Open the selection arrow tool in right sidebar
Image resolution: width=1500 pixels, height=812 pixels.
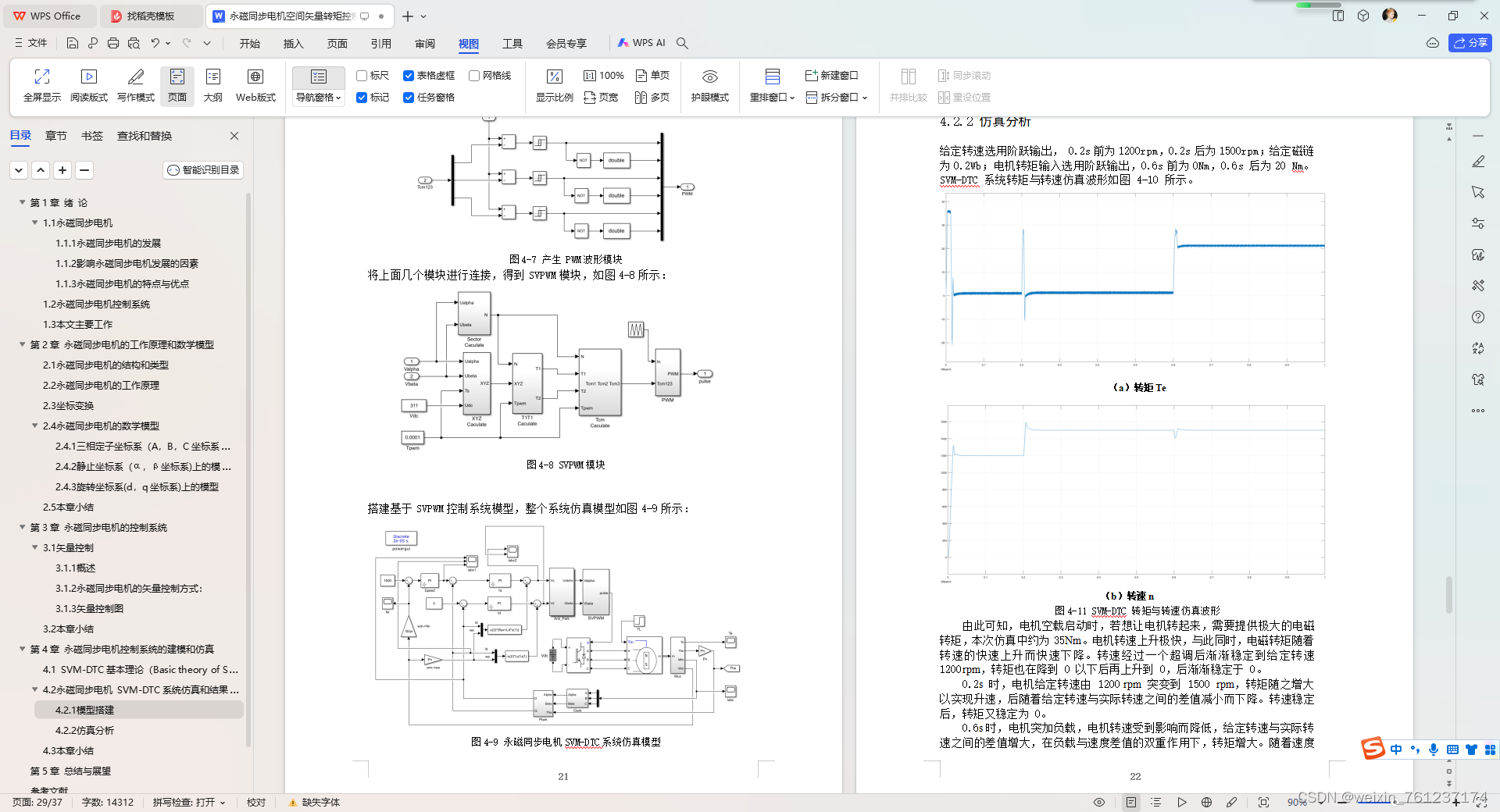1478,192
